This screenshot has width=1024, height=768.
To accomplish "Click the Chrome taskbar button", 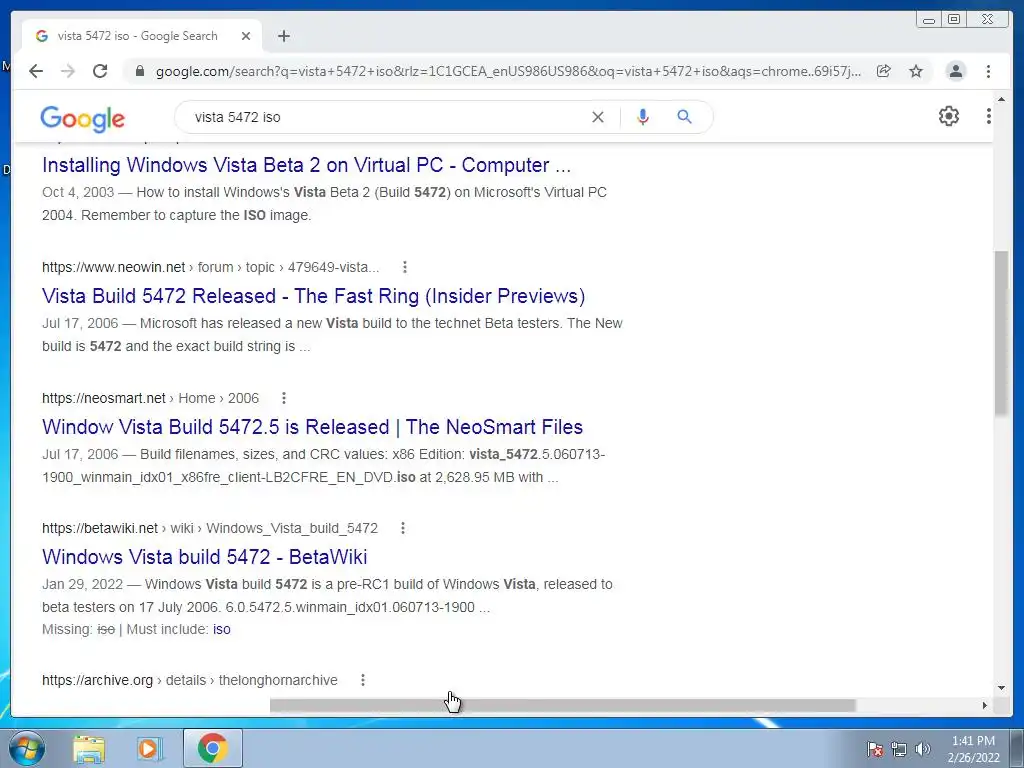I will [x=212, y=748].
